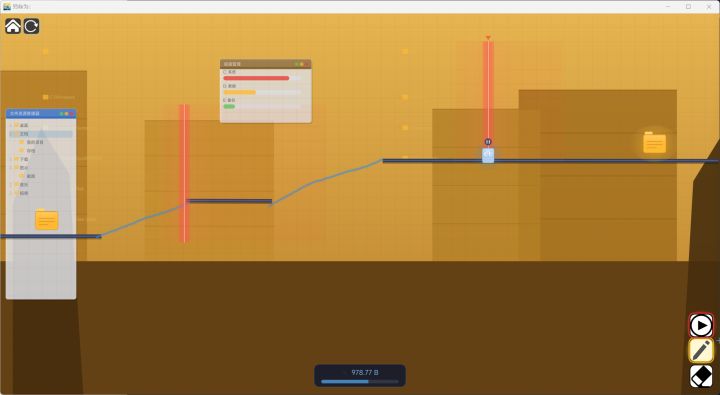The image size is (720, 395).
Task: Click the glowing yellow folder at the far right
Action: (654, 142)
